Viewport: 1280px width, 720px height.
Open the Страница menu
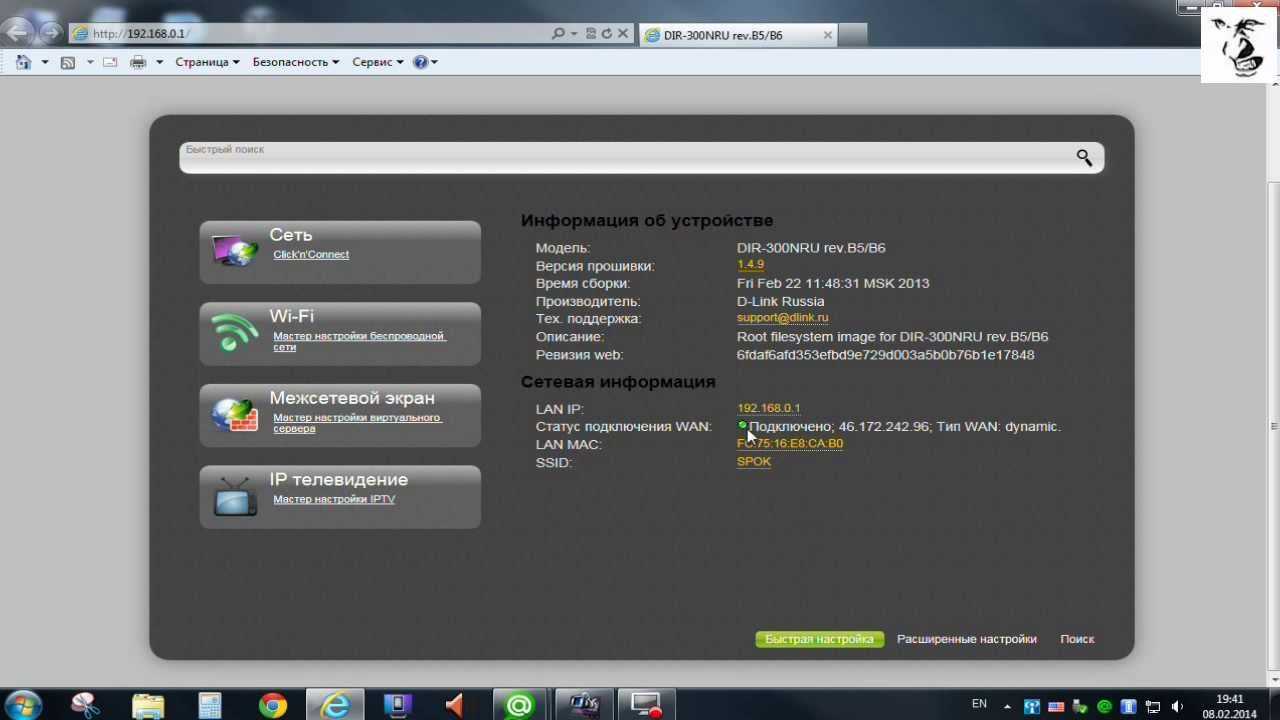pyautogui.click(x=207, y=62)
